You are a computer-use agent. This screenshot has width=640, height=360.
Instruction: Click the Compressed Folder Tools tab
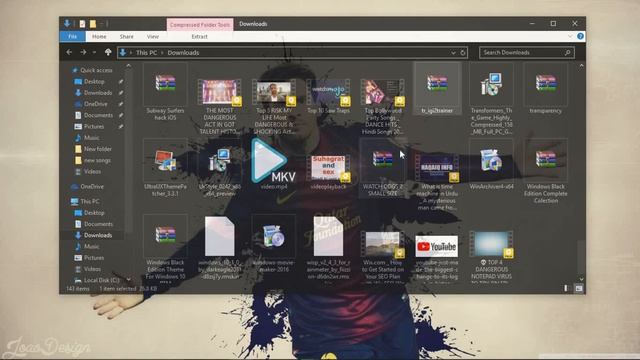(200, 24)
